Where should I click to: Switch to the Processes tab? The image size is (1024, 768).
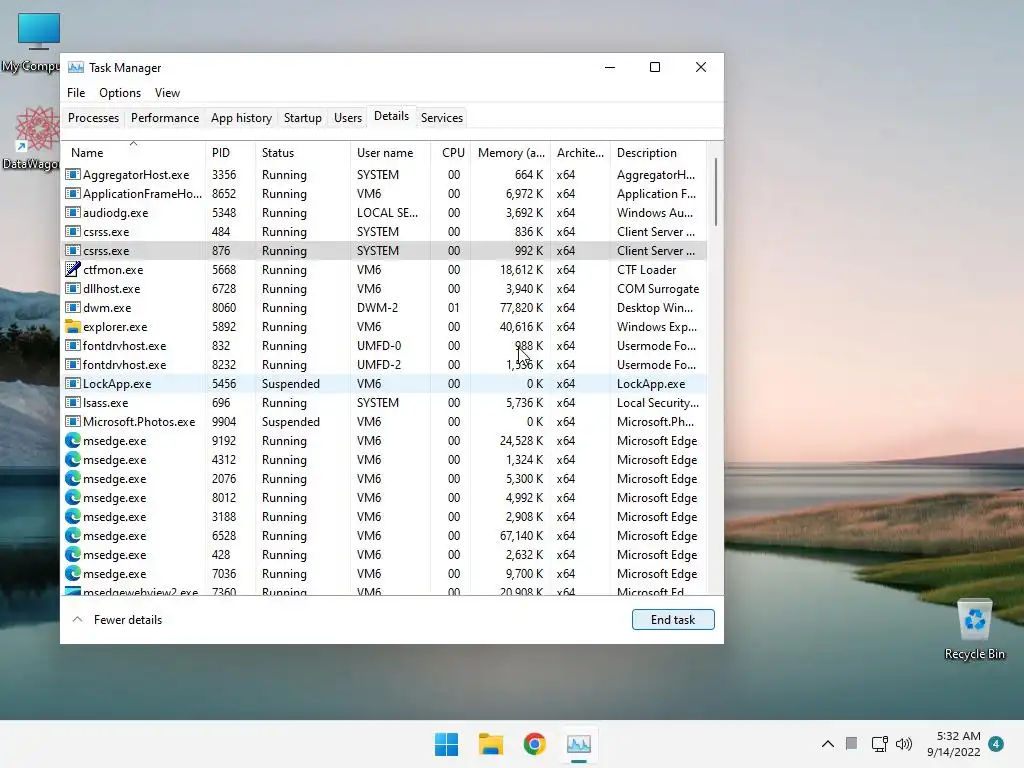93,118
